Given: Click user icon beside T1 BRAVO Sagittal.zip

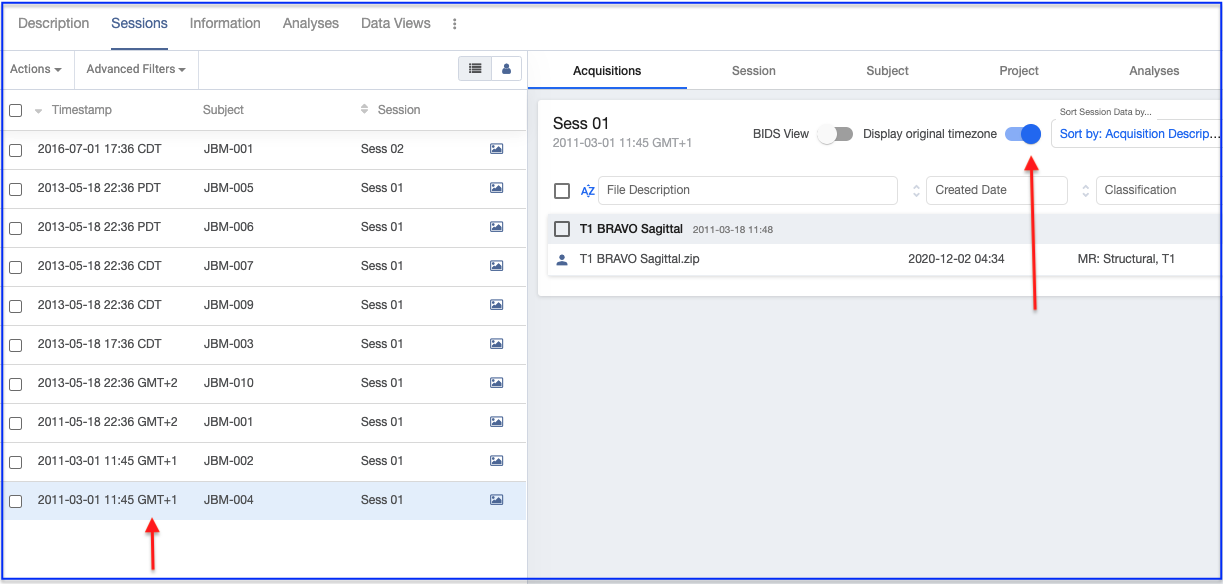Looking at the screenshot, I should (561, 260).
